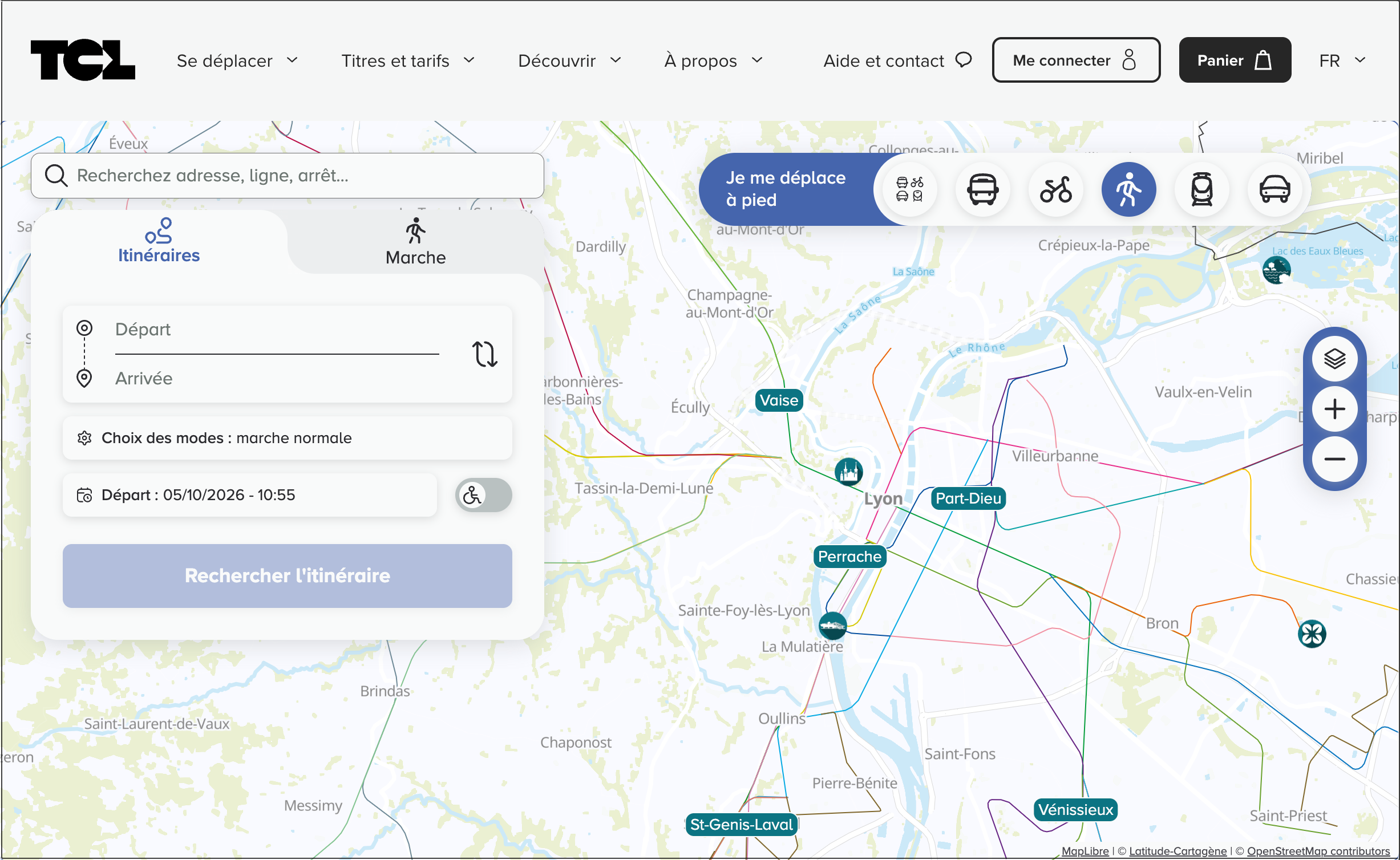Image resolution: width=1400 pixels, height=860 pixels.
Task: Select the all transport modes icon
Action: coord(910,189)
